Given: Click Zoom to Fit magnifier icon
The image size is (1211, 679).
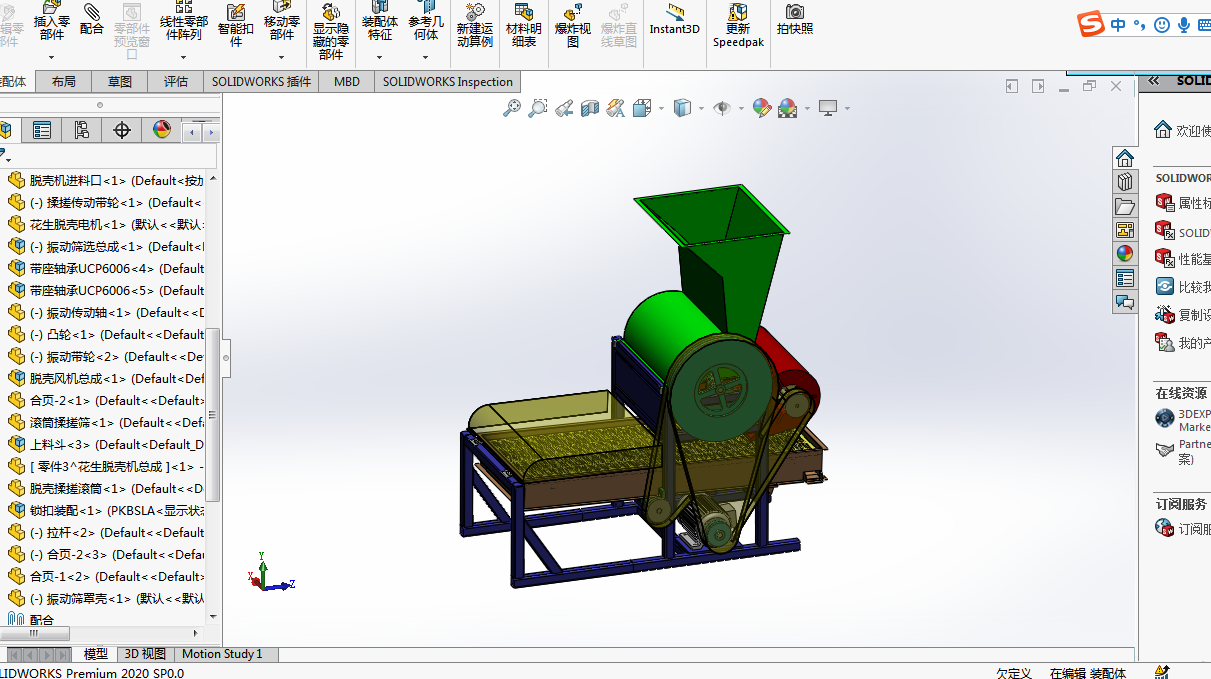Looking at the screenshot, I should click(512, 108).
